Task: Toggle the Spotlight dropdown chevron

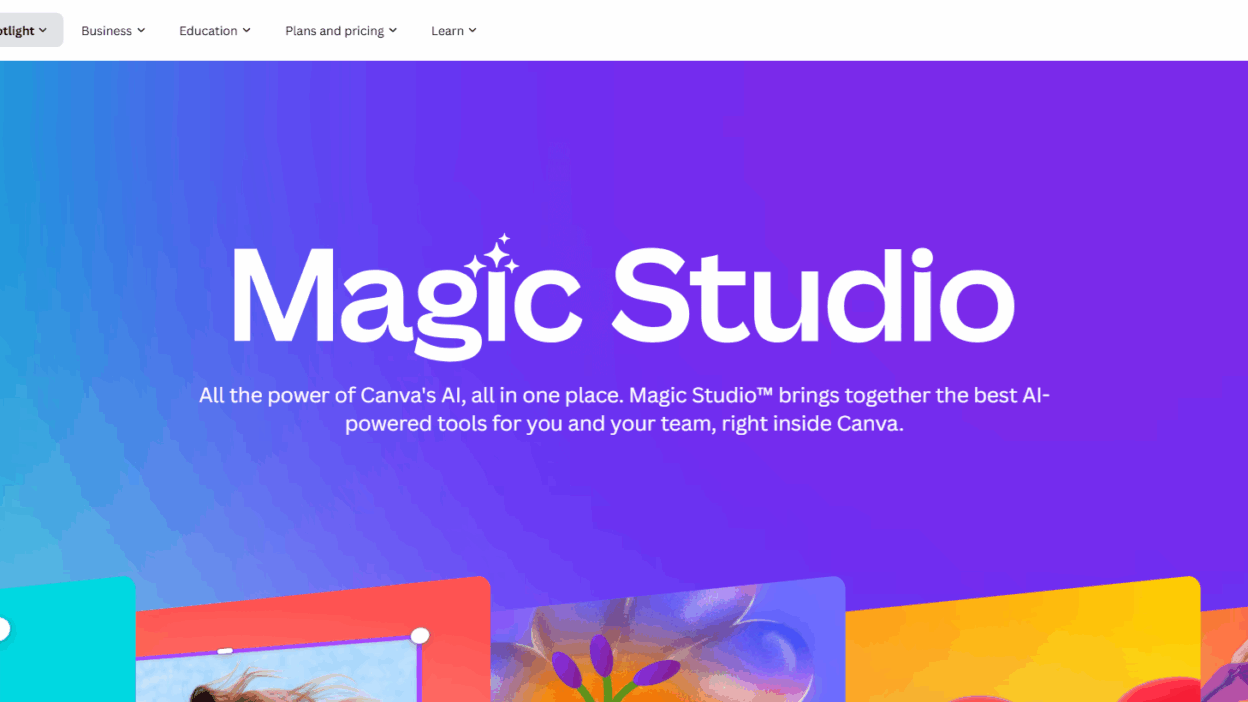Action: [x=43, y=30]
